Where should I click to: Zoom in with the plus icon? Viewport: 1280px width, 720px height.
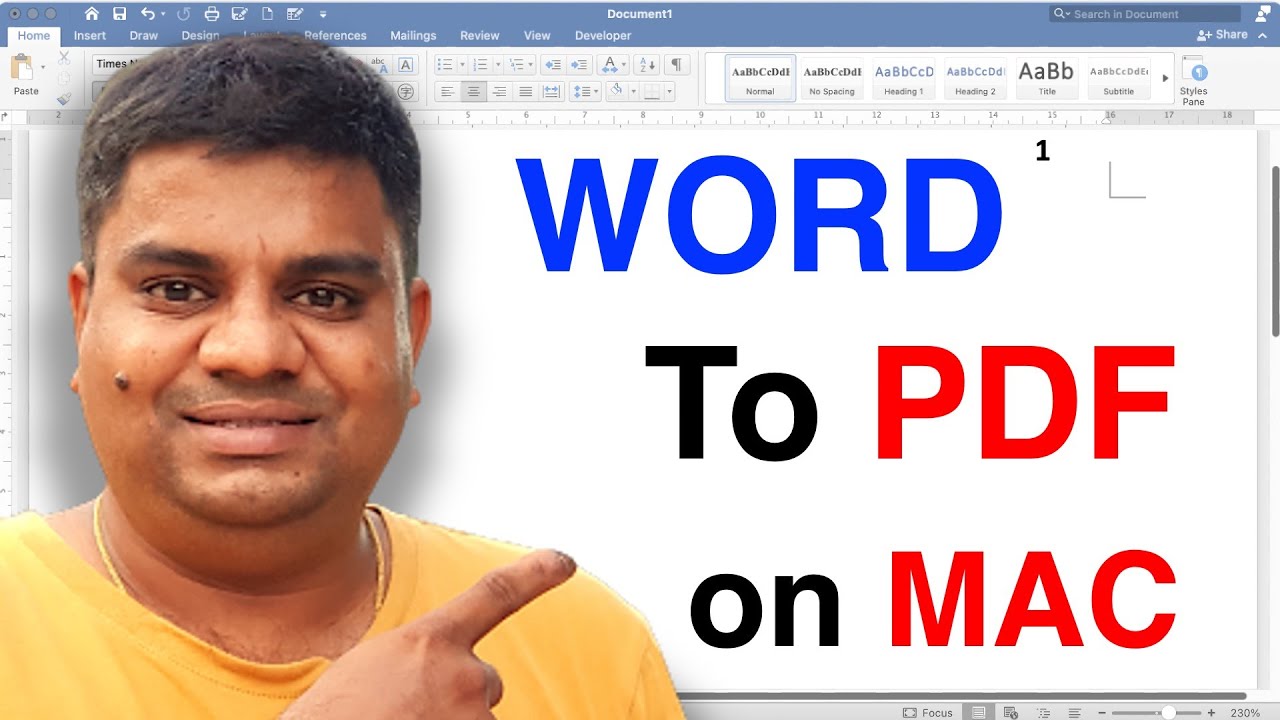(x=1211, y=713)
